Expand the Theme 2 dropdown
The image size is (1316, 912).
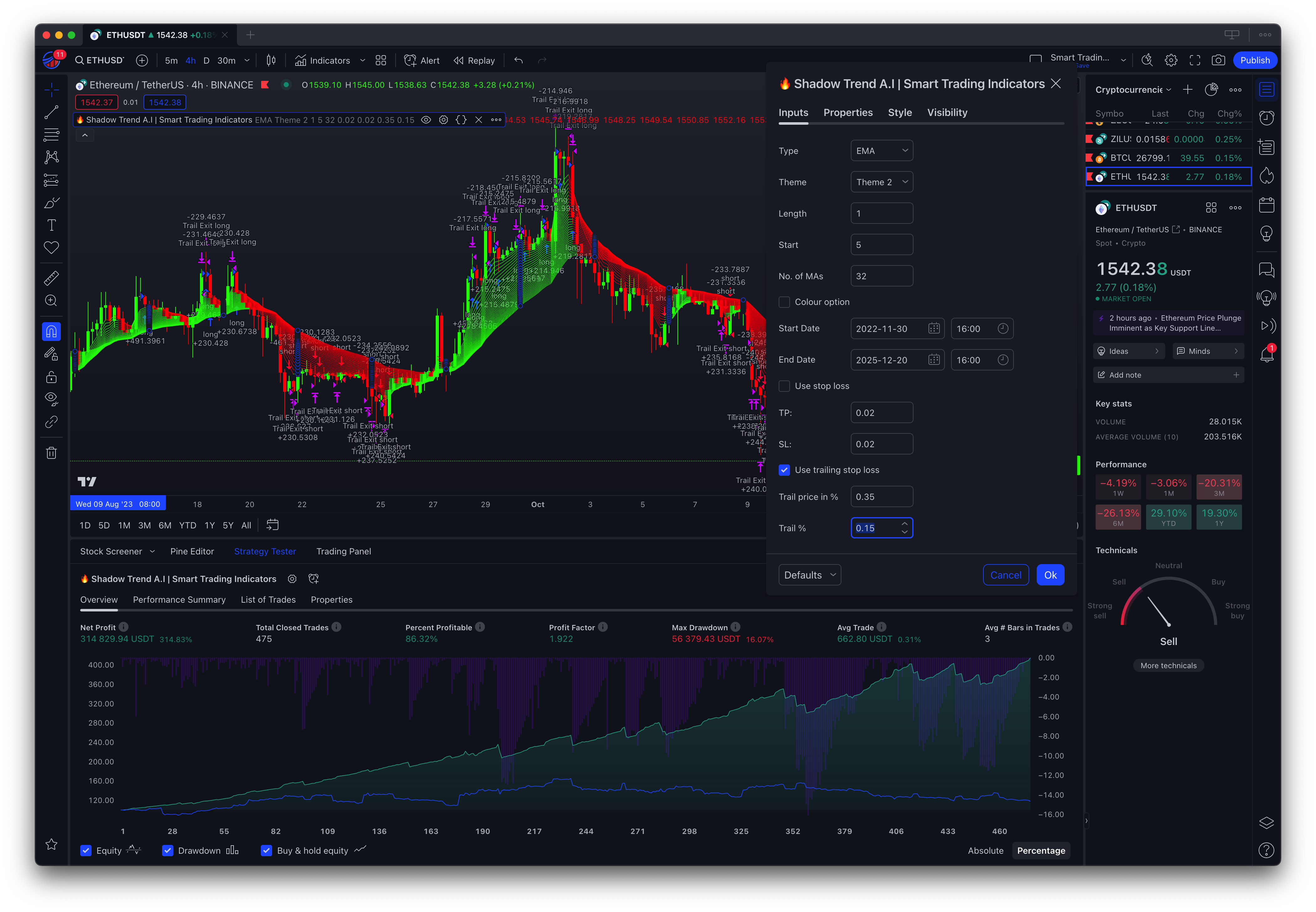point(881,182)
